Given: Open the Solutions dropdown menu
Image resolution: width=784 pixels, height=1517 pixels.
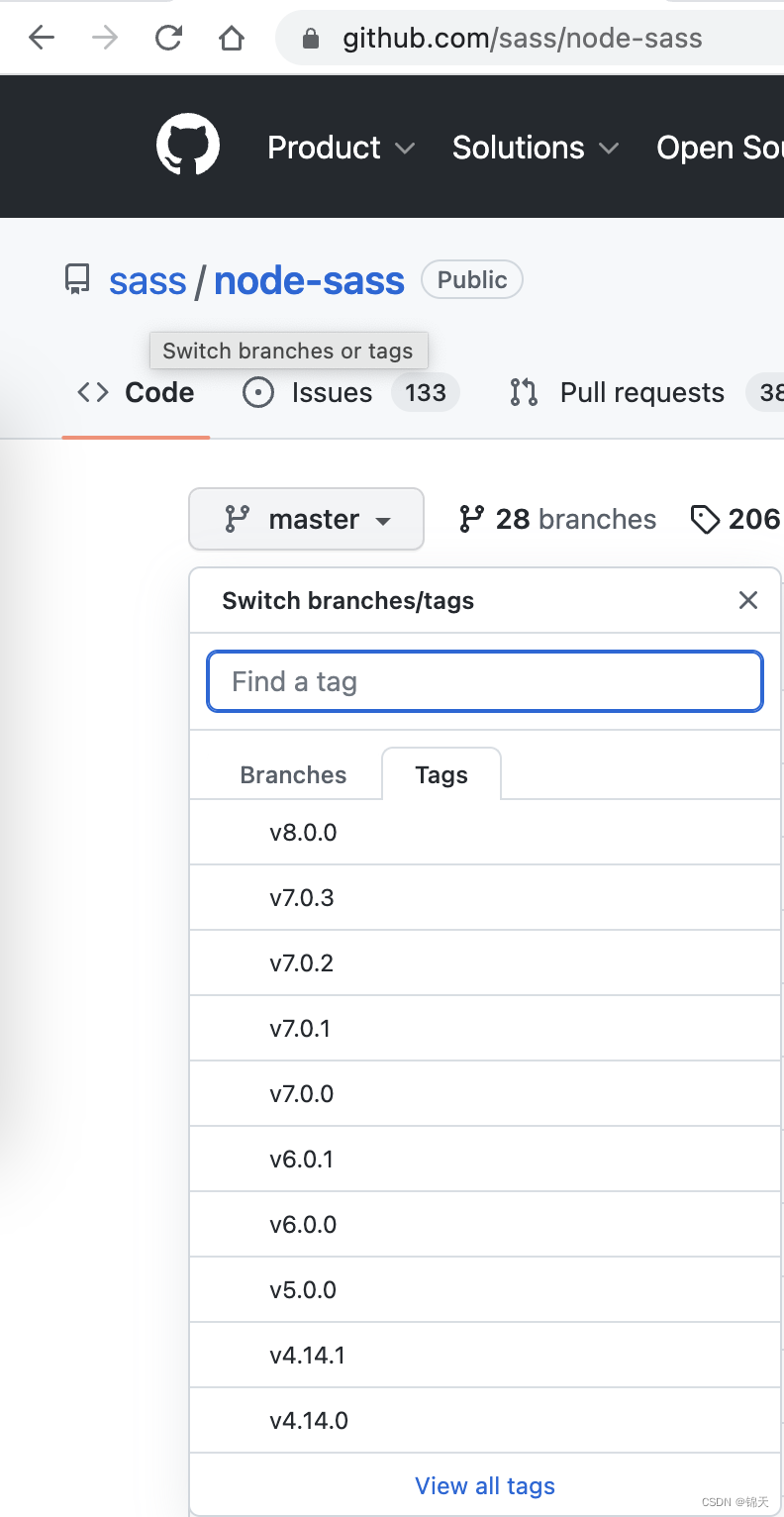Looking at the screenshot, I should [535, 147].
